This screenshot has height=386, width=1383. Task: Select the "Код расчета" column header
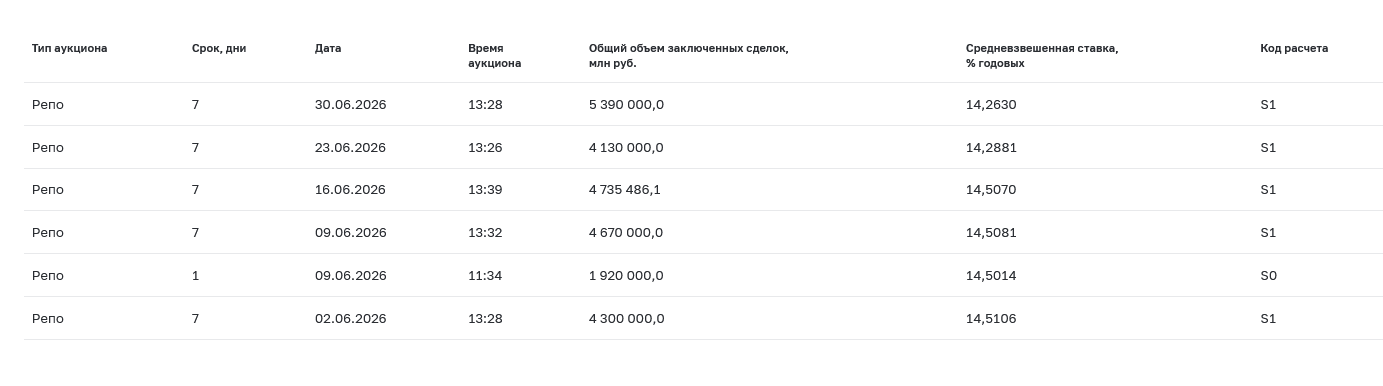[1294, 48]
